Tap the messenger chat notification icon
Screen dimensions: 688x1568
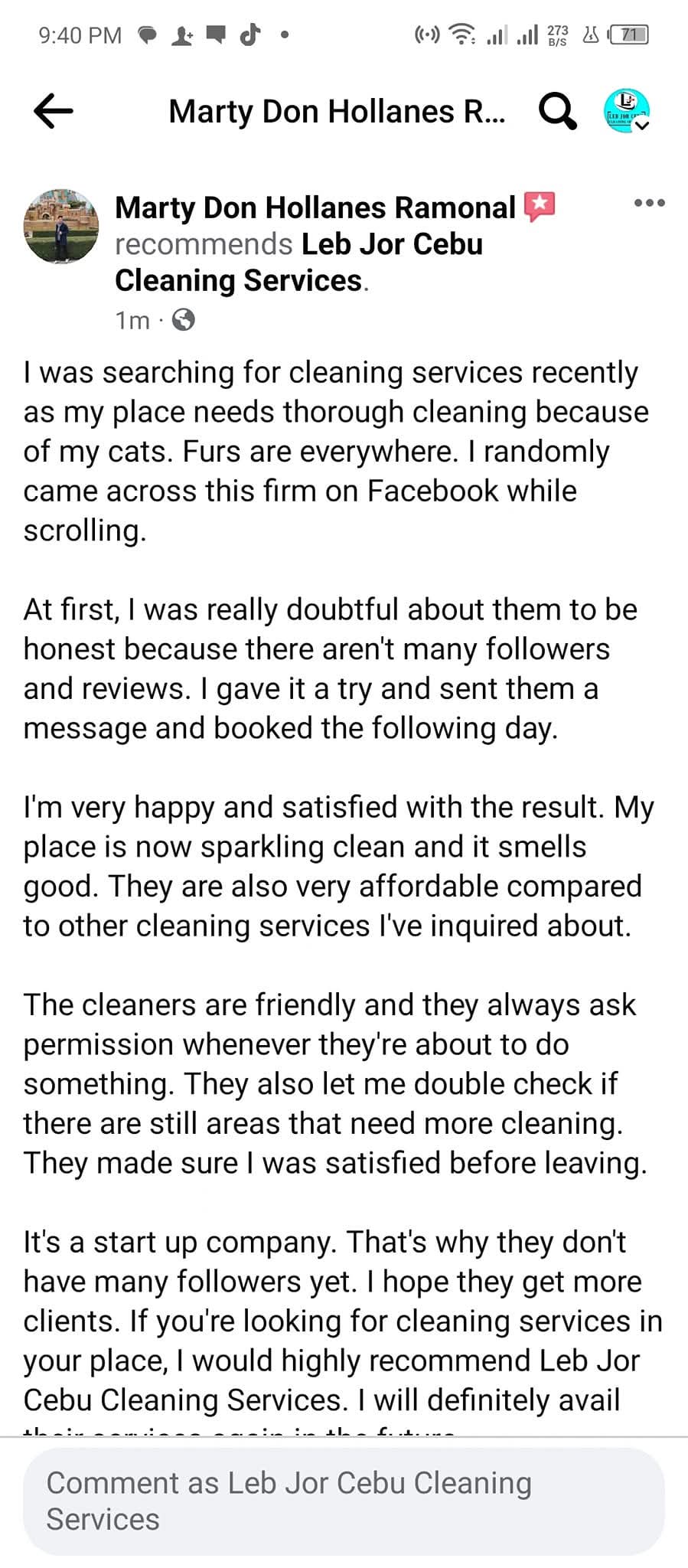point(147,35)
